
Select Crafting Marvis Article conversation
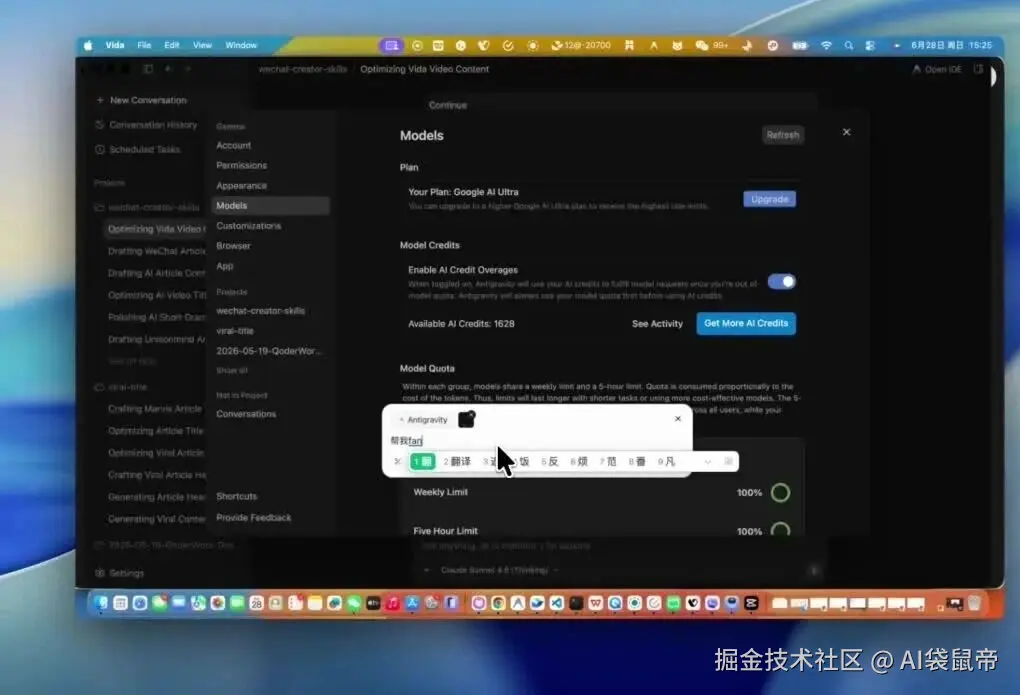click(155, 409)
